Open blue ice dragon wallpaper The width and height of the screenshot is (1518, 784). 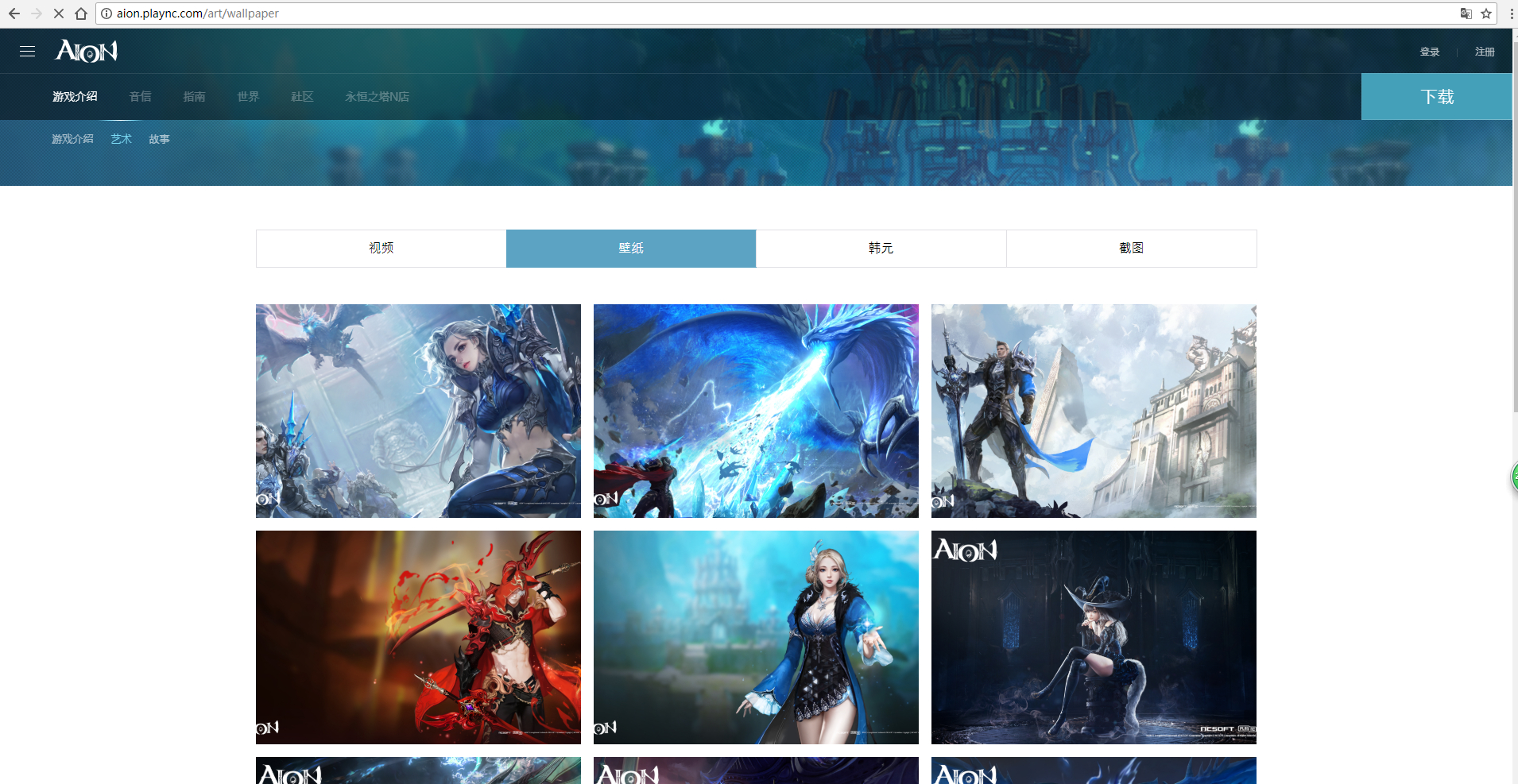click(756, 411)
